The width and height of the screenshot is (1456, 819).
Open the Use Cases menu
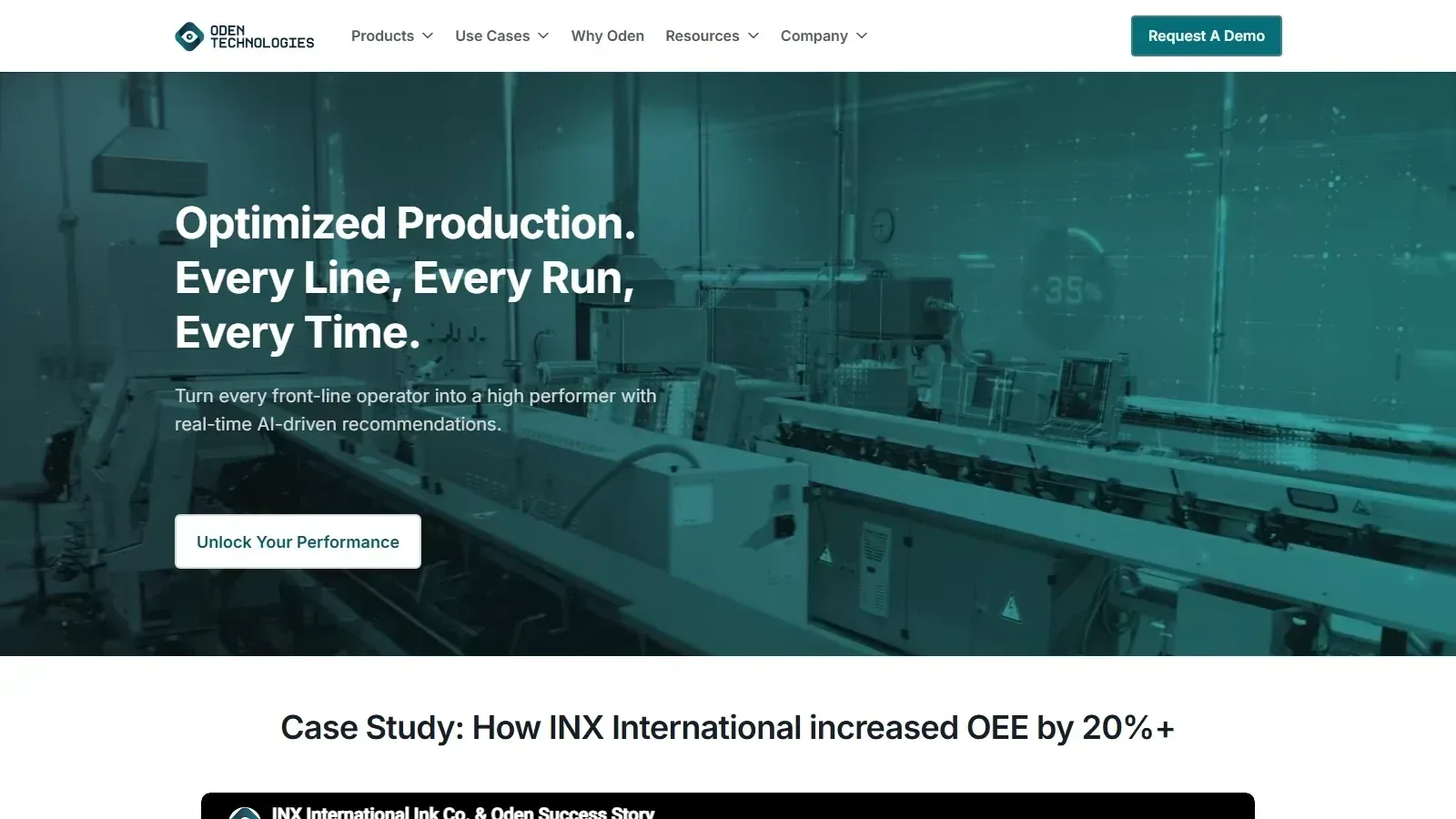492,36
